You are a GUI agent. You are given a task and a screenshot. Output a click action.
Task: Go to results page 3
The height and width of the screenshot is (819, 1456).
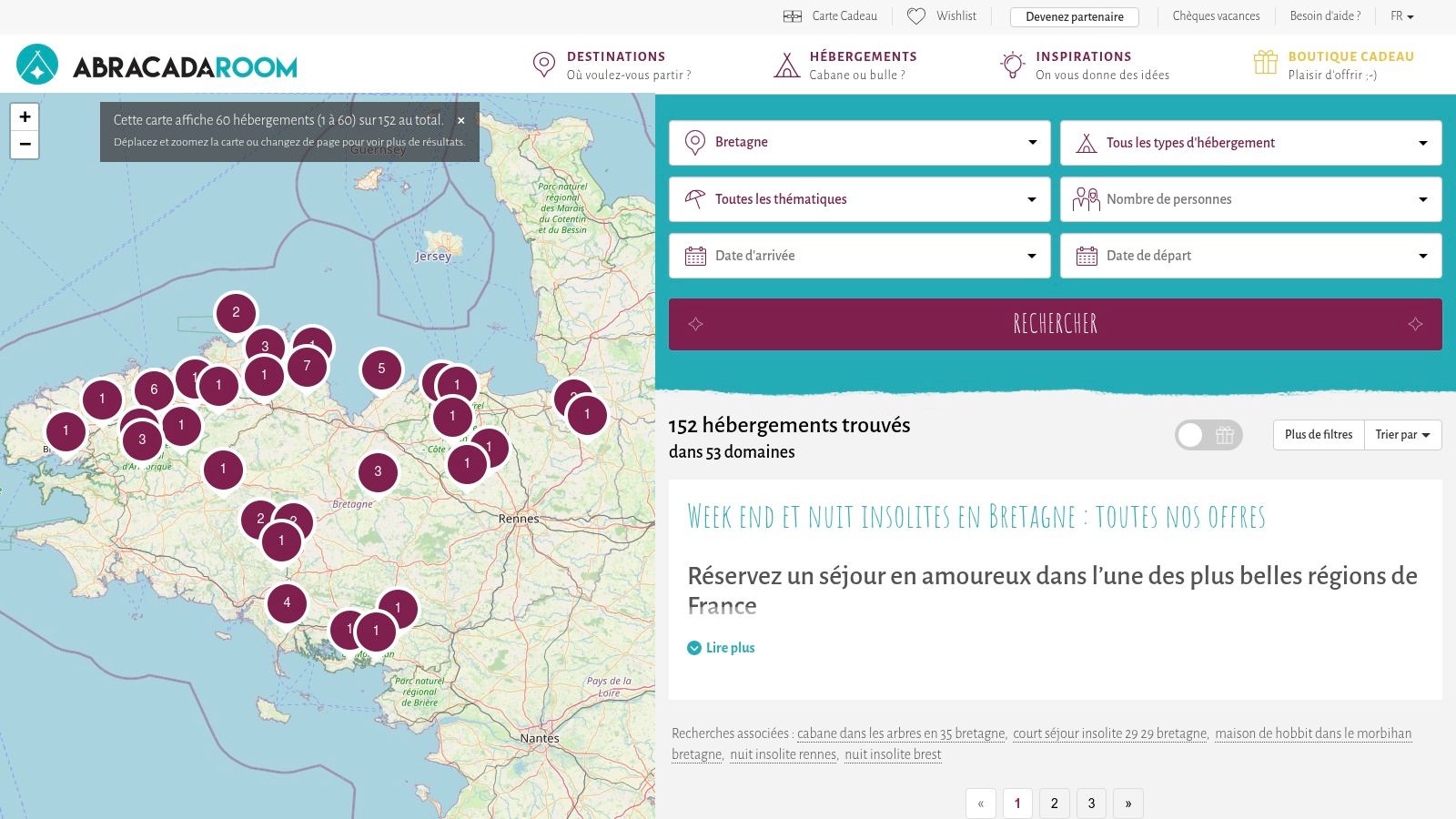click(1091, 804)
